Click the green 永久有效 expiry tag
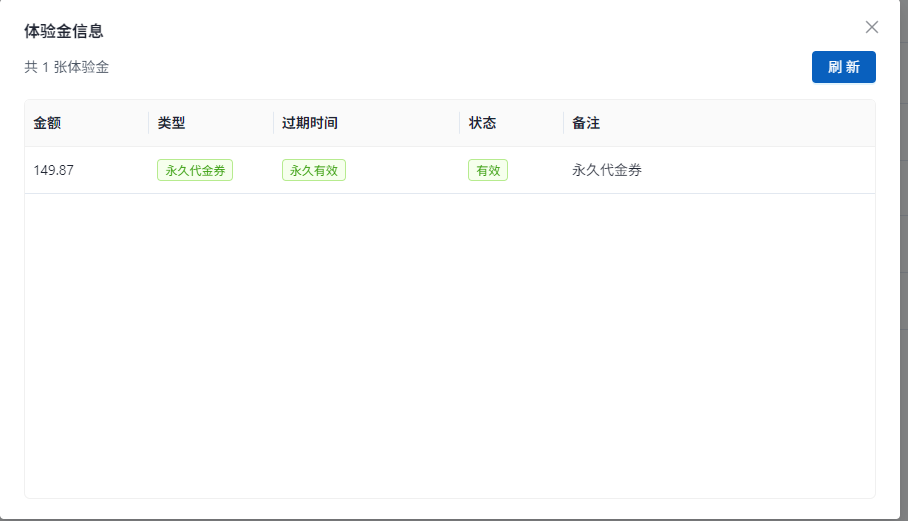The width and height of the screenshot is (908, 521). (313, 170)
